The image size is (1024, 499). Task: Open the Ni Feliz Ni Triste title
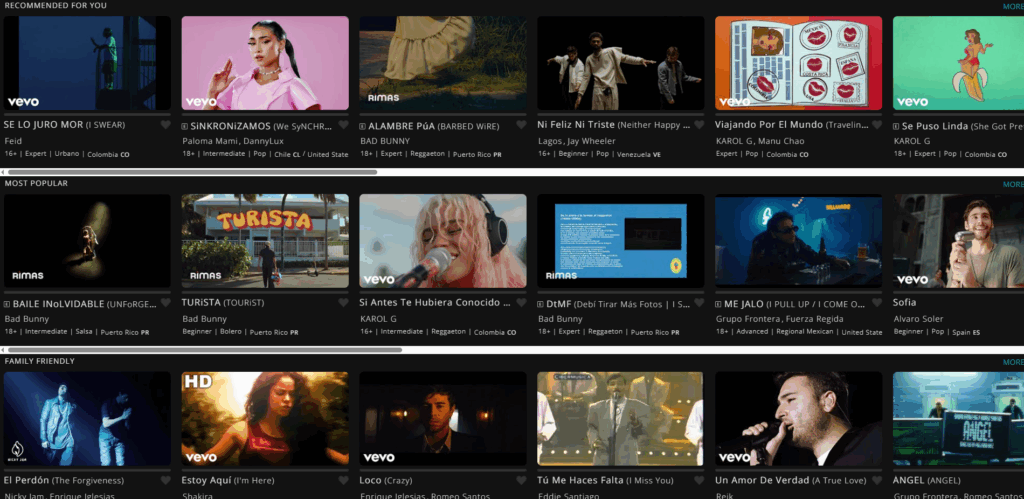[614, 125]
